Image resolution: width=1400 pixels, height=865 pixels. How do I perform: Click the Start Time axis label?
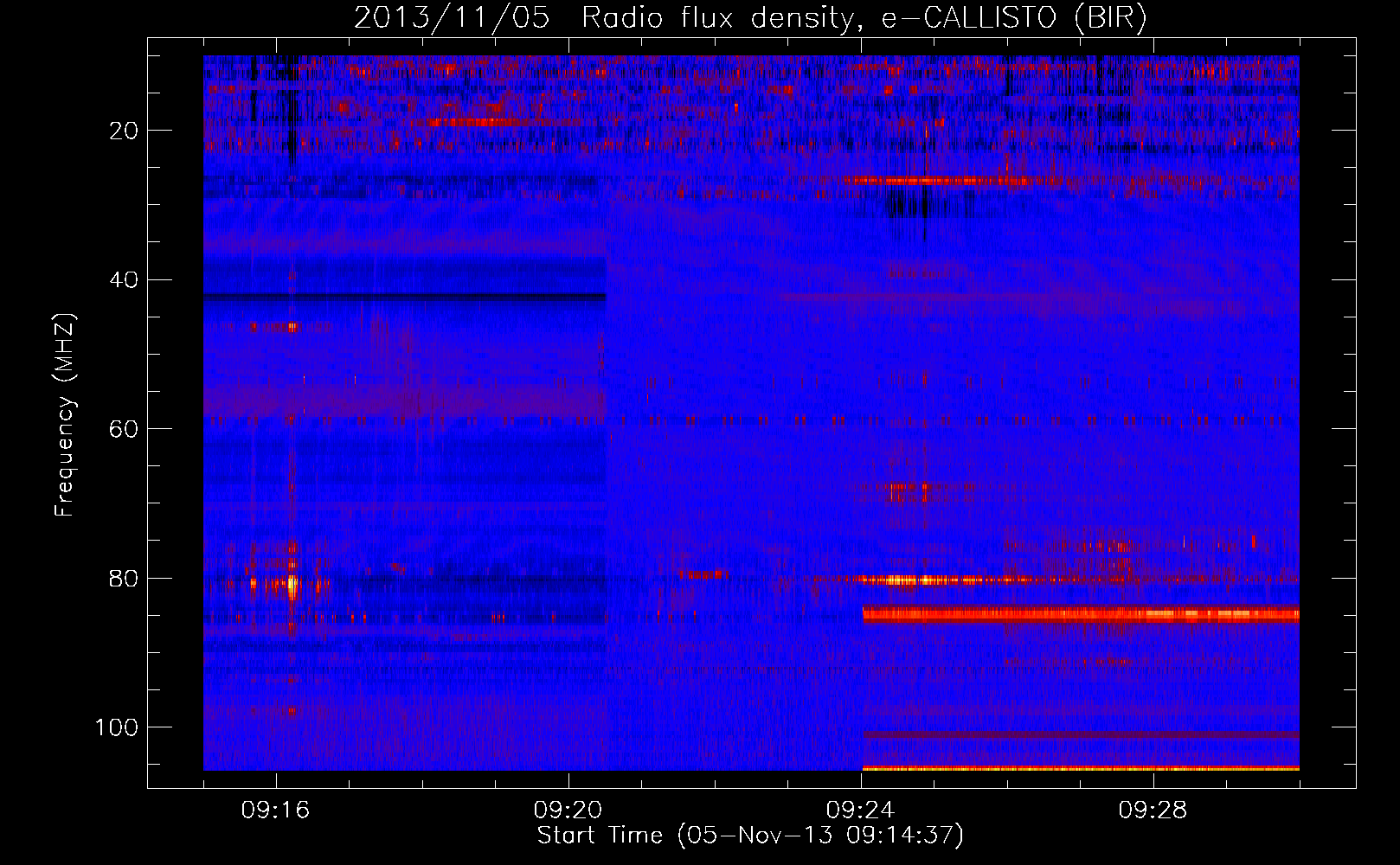[750, 836]
